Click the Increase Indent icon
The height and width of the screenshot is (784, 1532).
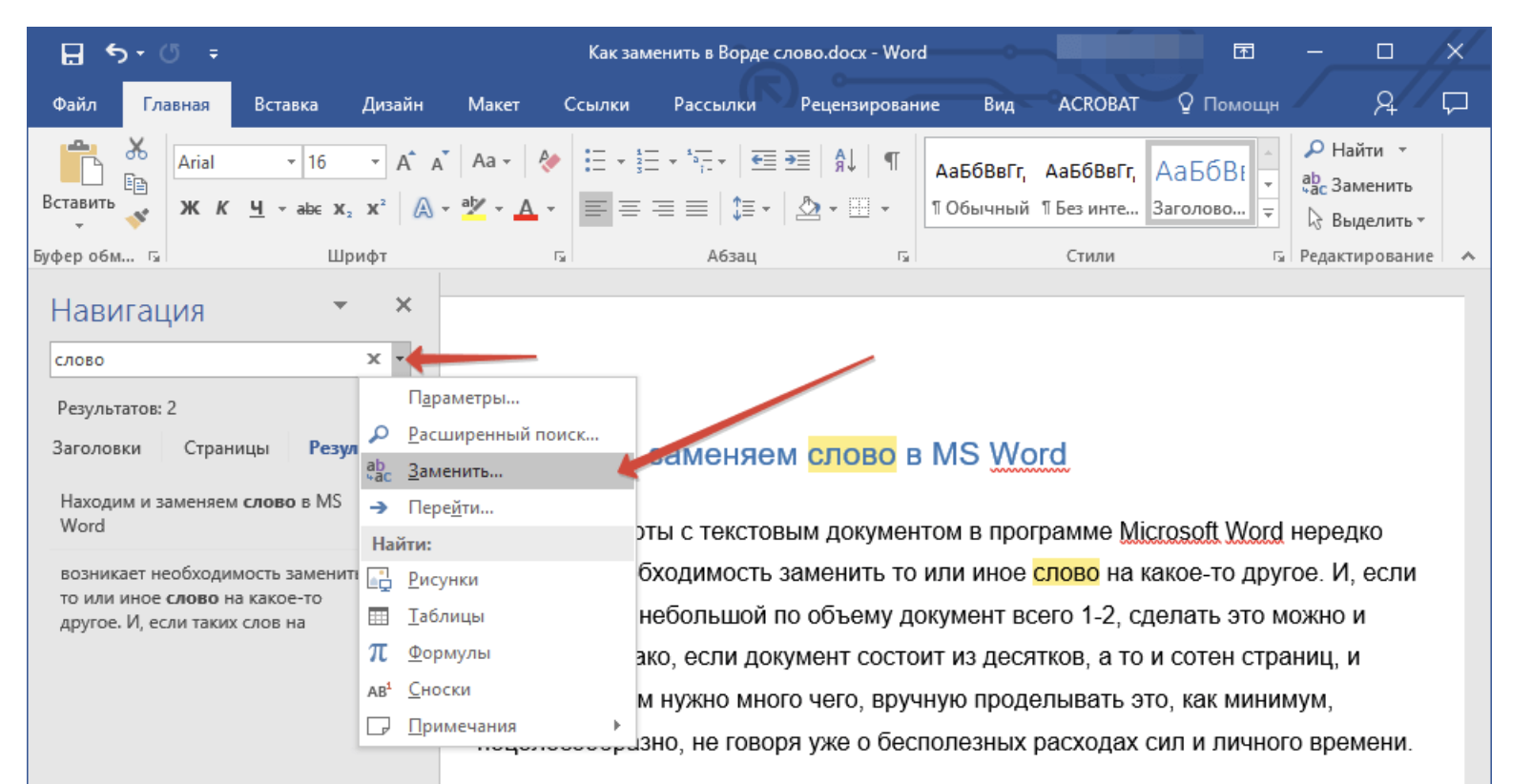point(797,160)
